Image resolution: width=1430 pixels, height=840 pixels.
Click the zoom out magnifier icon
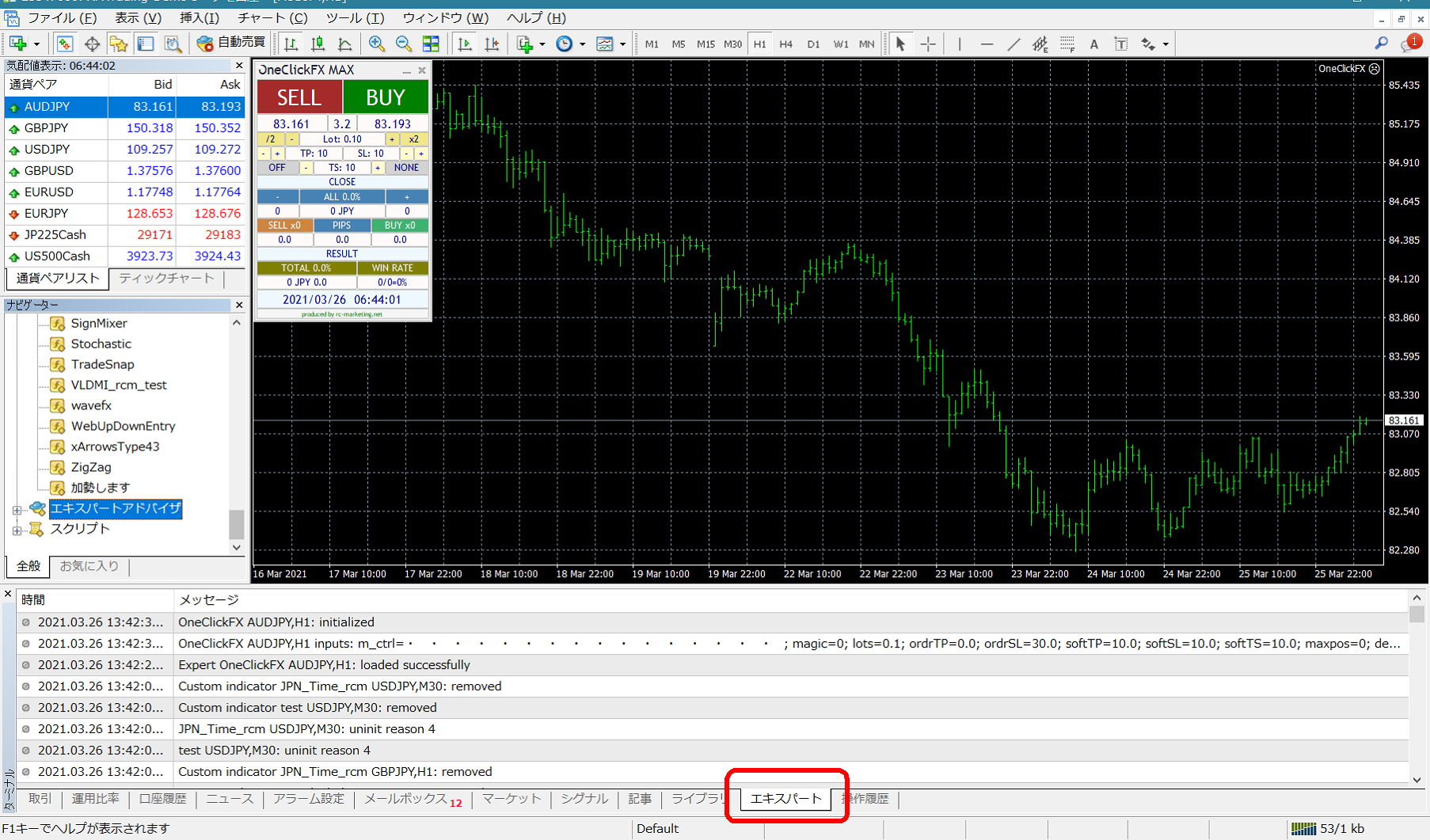point(404,44)
